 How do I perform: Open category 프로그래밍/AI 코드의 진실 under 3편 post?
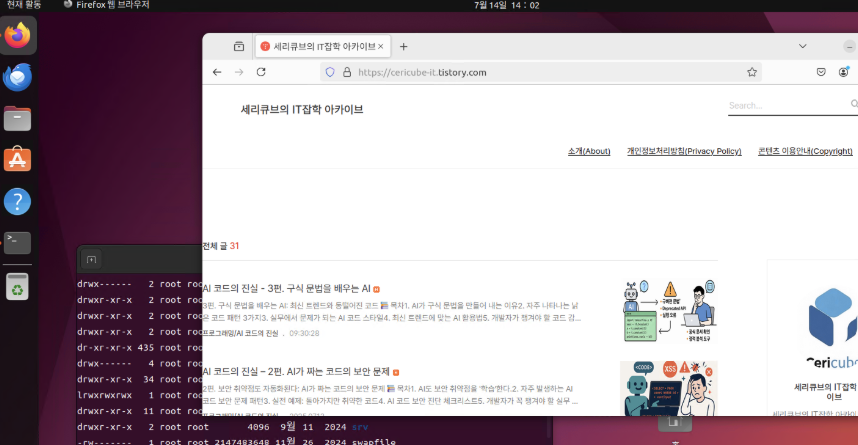pos(241,333)
